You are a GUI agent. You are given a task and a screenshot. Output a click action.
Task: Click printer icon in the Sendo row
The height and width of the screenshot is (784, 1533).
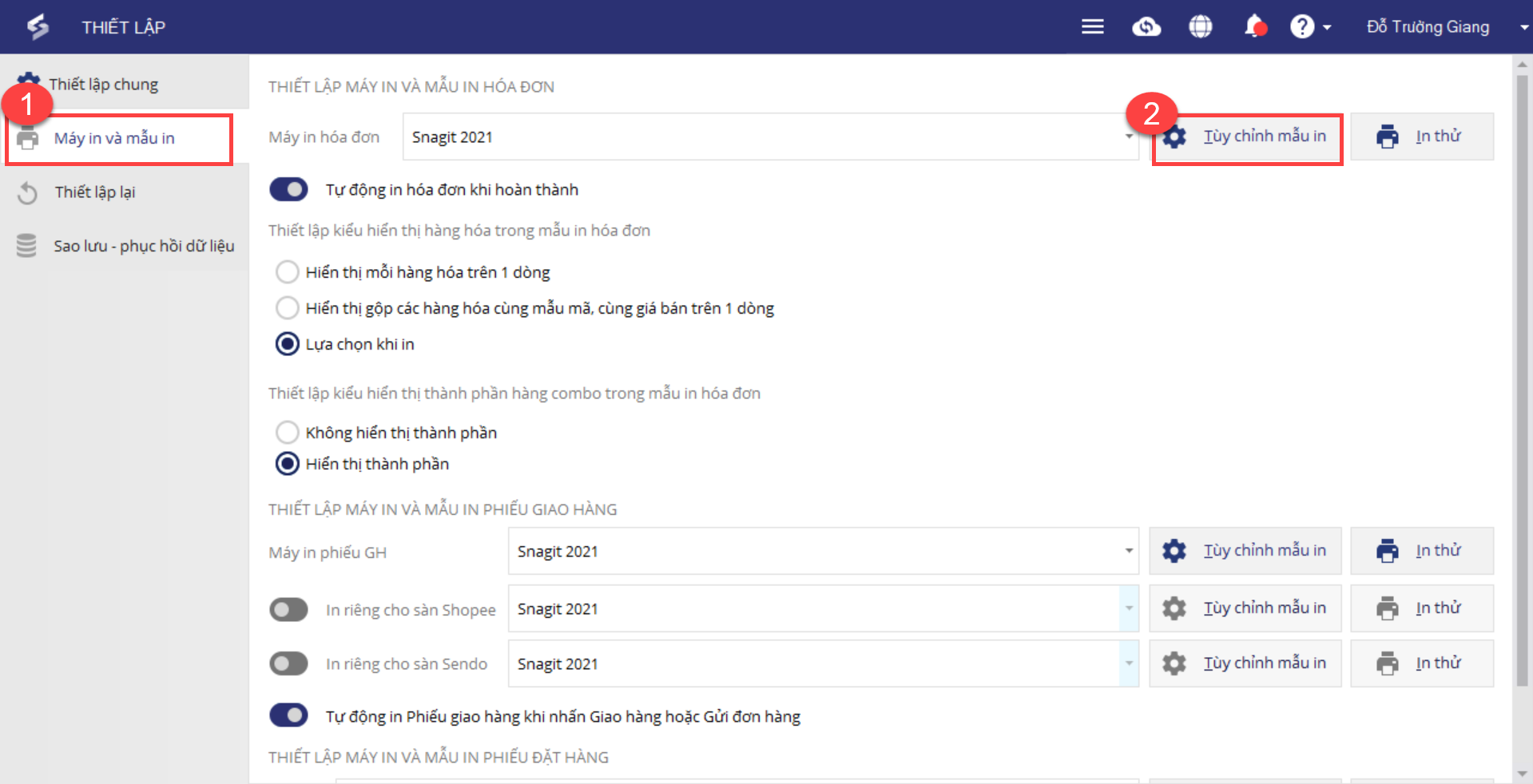[1388, 663]
